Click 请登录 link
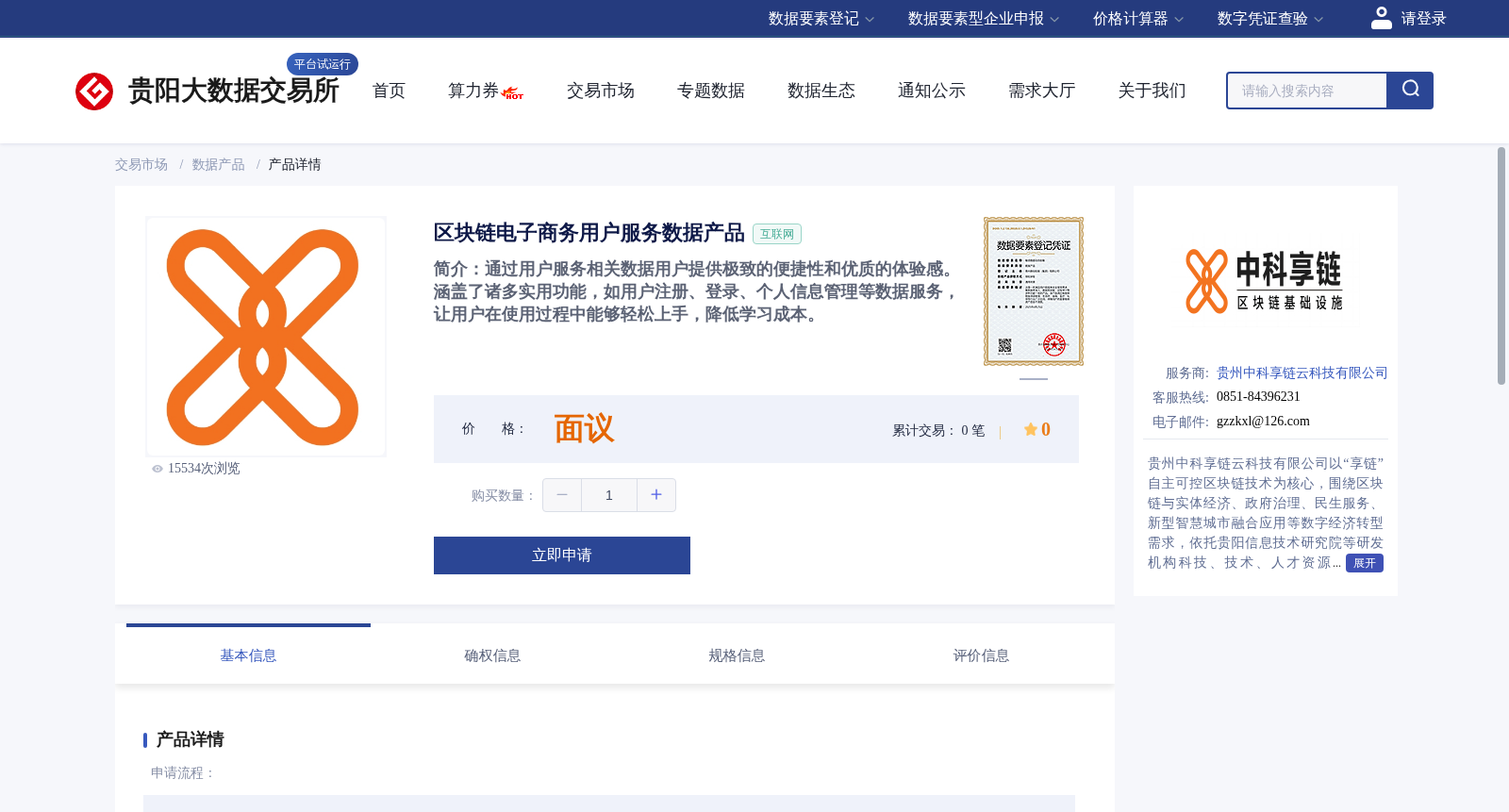This screenshot has height=812, width=1509. [1423, 19]
